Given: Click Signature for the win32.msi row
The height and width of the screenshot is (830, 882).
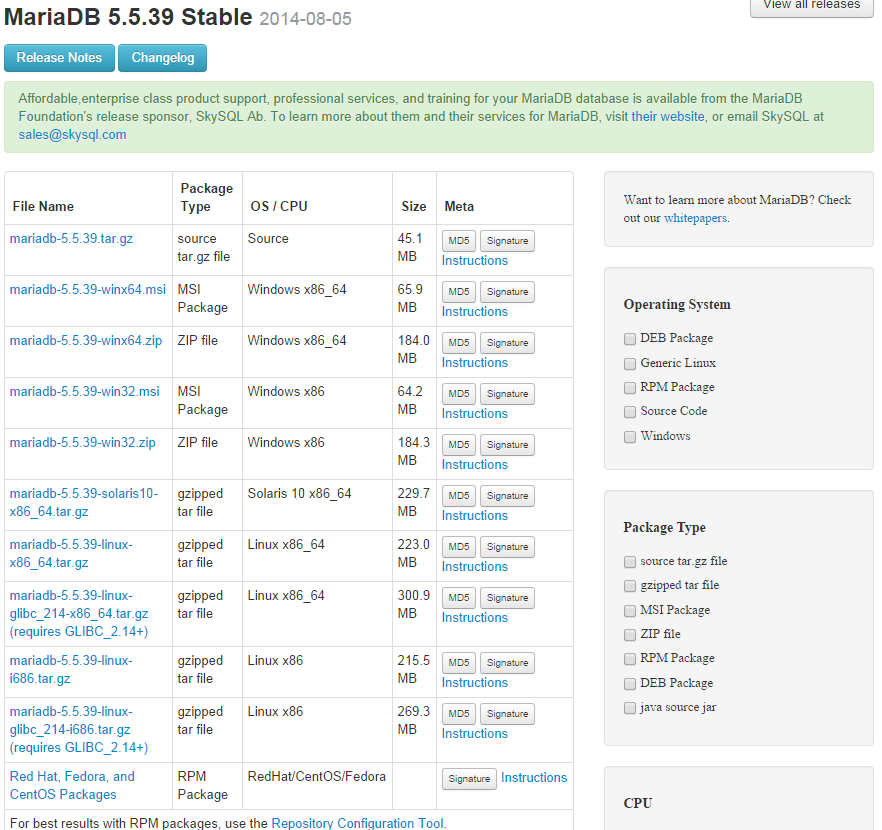Looking at the screenshot, I should (507, 394).
